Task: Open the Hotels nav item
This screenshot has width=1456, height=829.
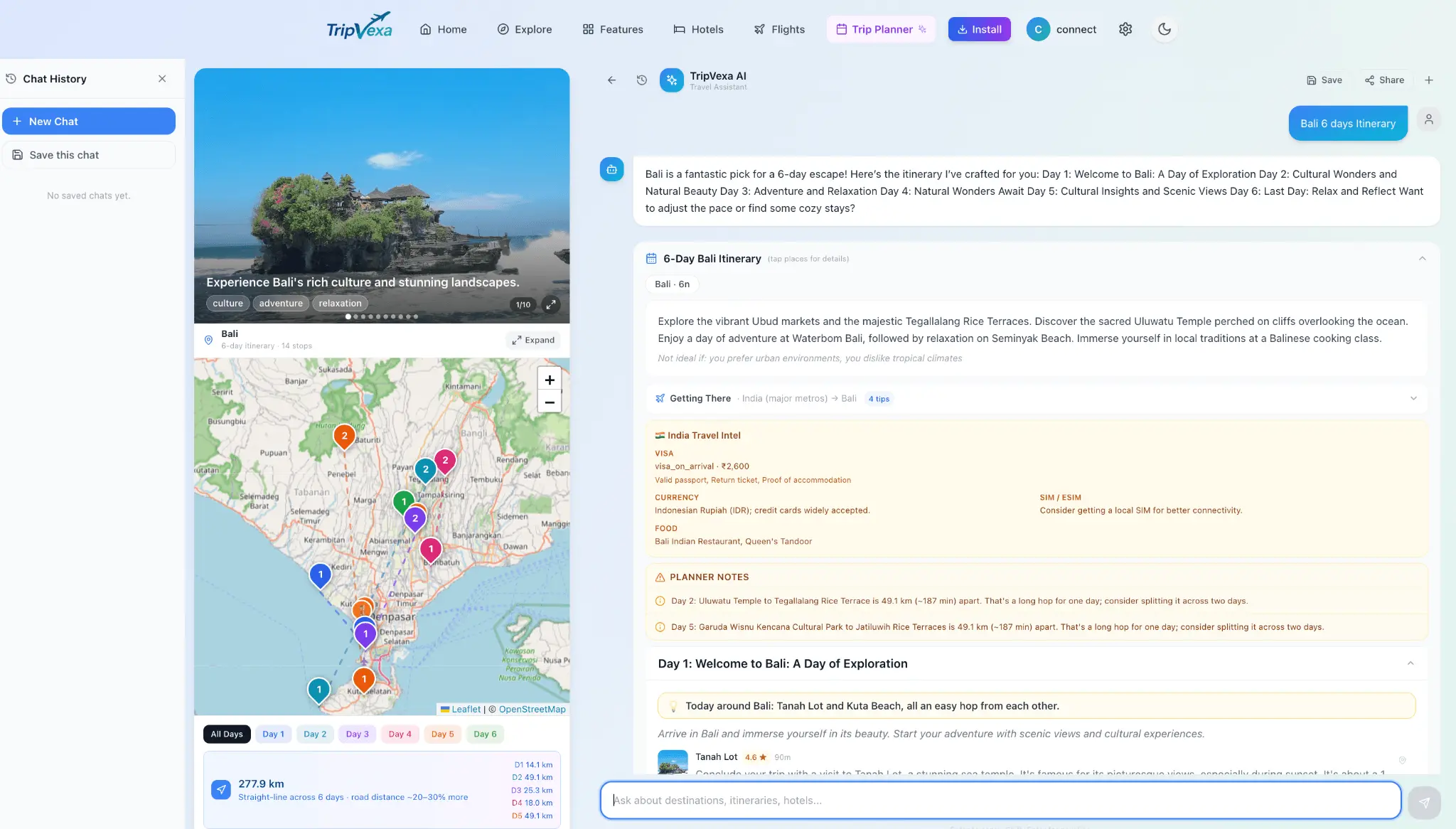Action: click(699, 29)
